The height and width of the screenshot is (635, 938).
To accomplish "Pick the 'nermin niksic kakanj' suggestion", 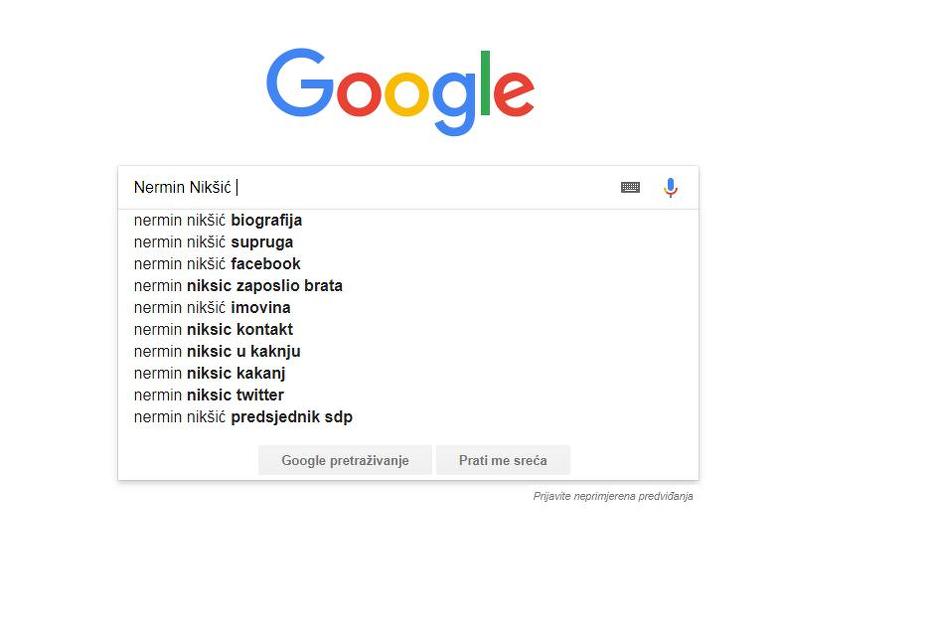I will point(210,374).
